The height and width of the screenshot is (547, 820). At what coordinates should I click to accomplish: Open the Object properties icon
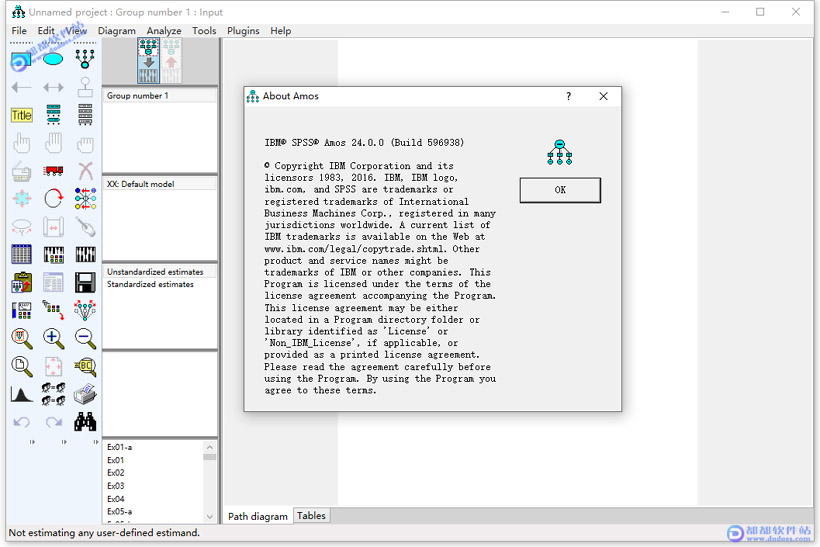[21, 311]
